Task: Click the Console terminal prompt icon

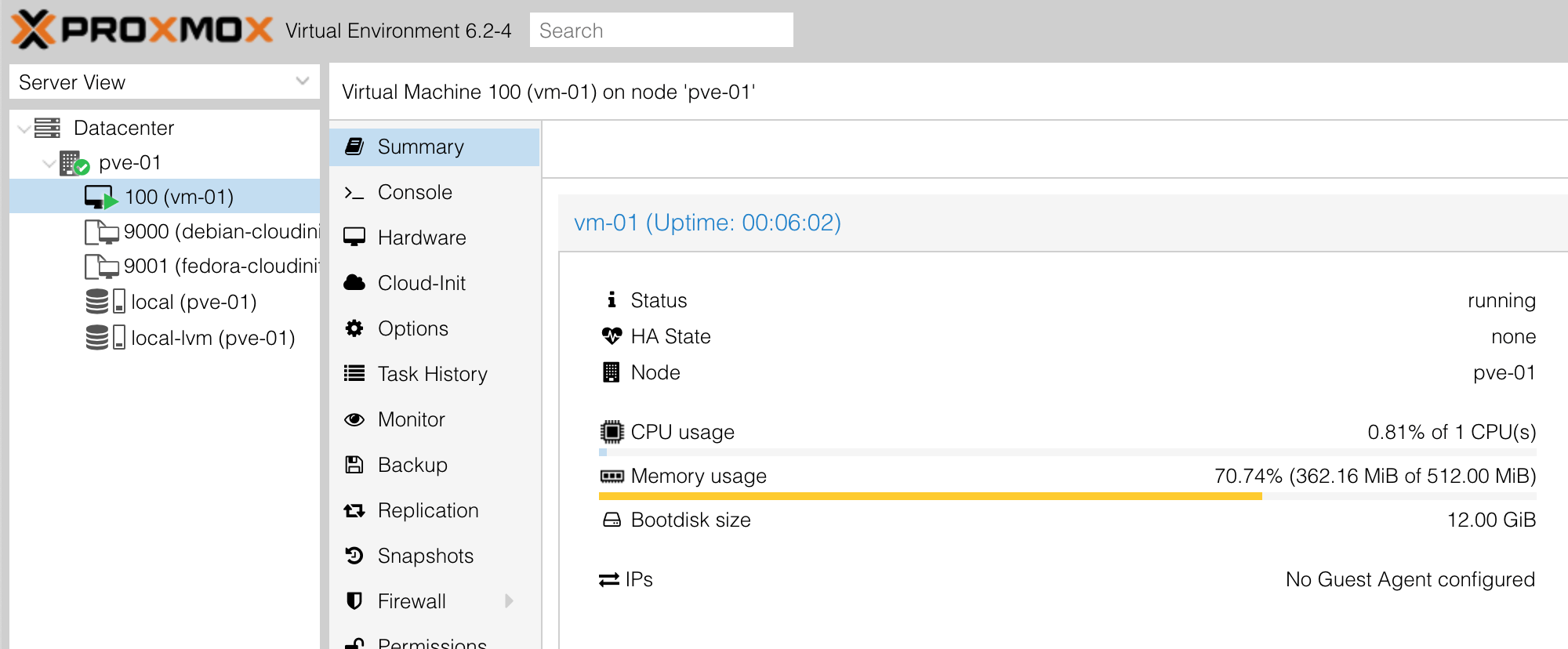Action: coord(354,192)
